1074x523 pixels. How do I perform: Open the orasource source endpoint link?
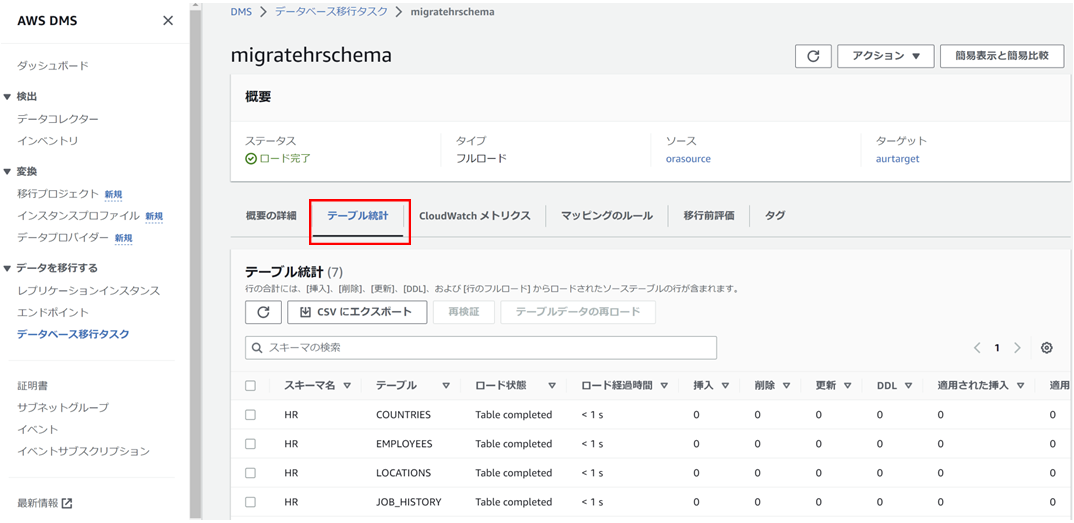pos(688,159)
